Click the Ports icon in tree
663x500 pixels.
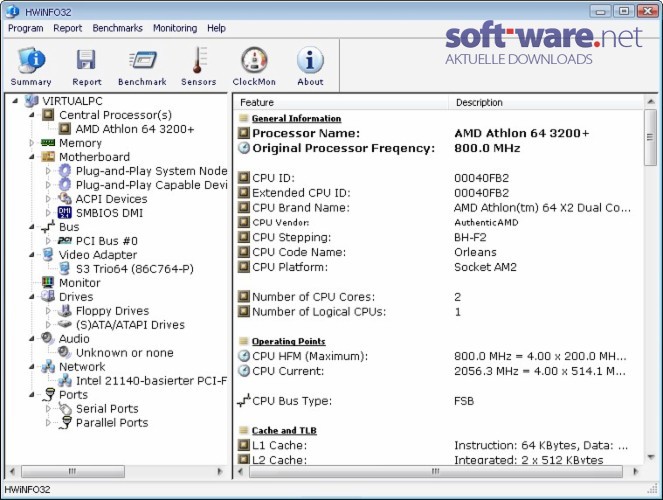49,394
